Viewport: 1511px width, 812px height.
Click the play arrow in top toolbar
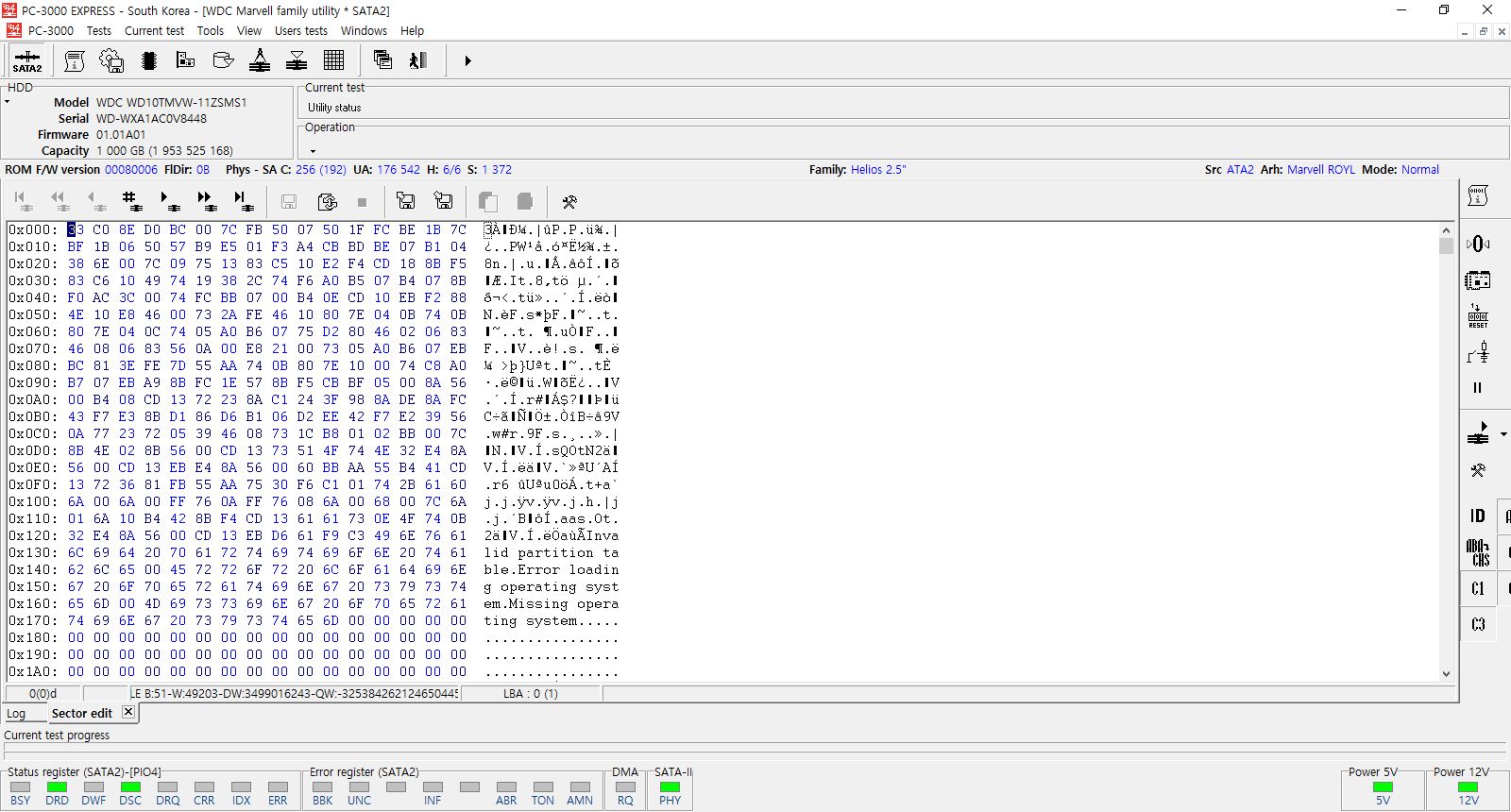click(467, 61)
